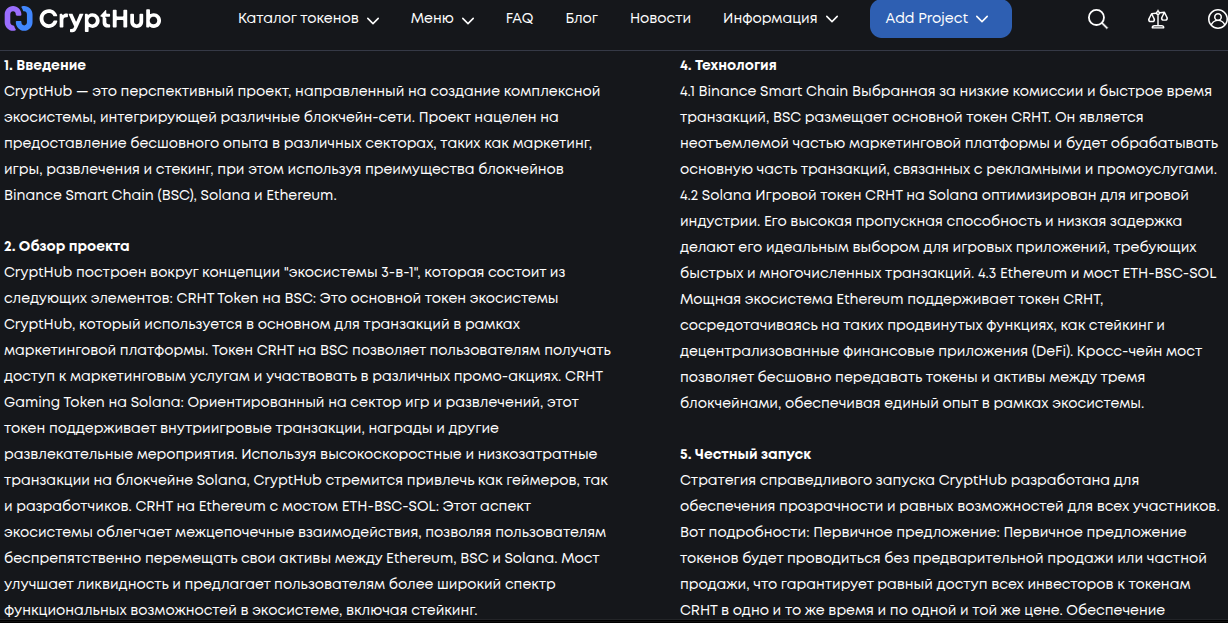
Task: Open the CryptHub logo home link
Action: click(x=83, y=19)
